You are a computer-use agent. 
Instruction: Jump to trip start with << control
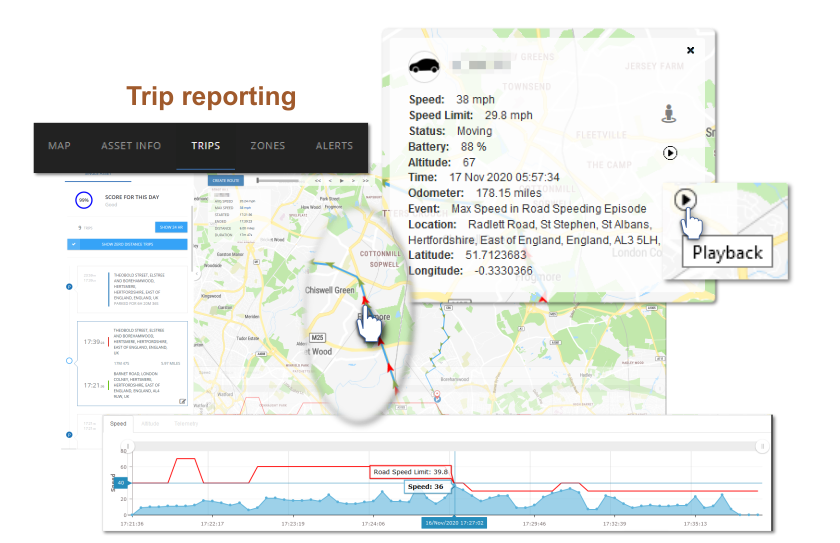pyautogui.click(x=318, y=181)
